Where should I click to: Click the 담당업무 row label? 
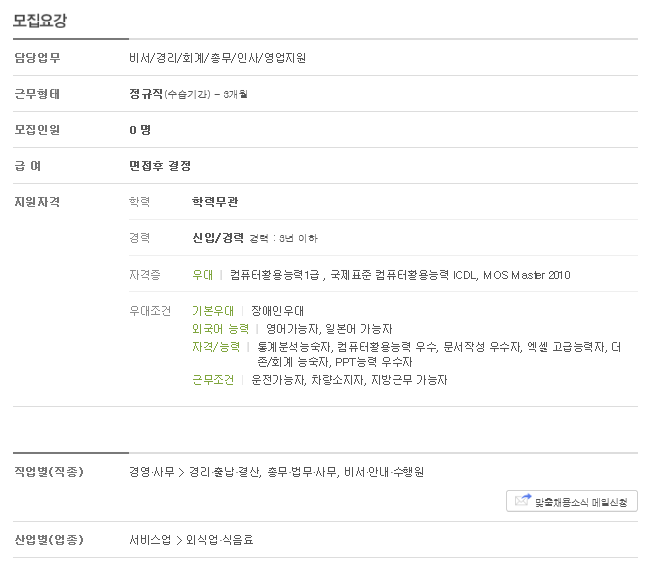(x=37, y=57)
